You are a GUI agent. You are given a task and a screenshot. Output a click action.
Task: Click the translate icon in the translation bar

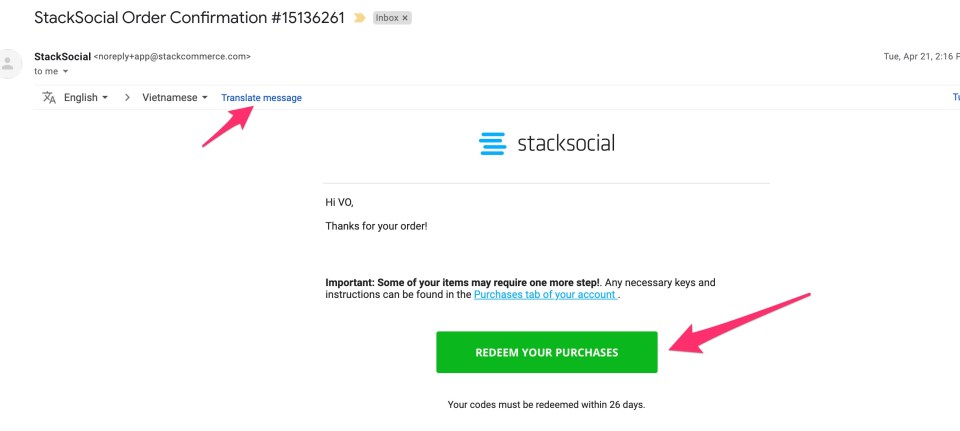point(49,97)
